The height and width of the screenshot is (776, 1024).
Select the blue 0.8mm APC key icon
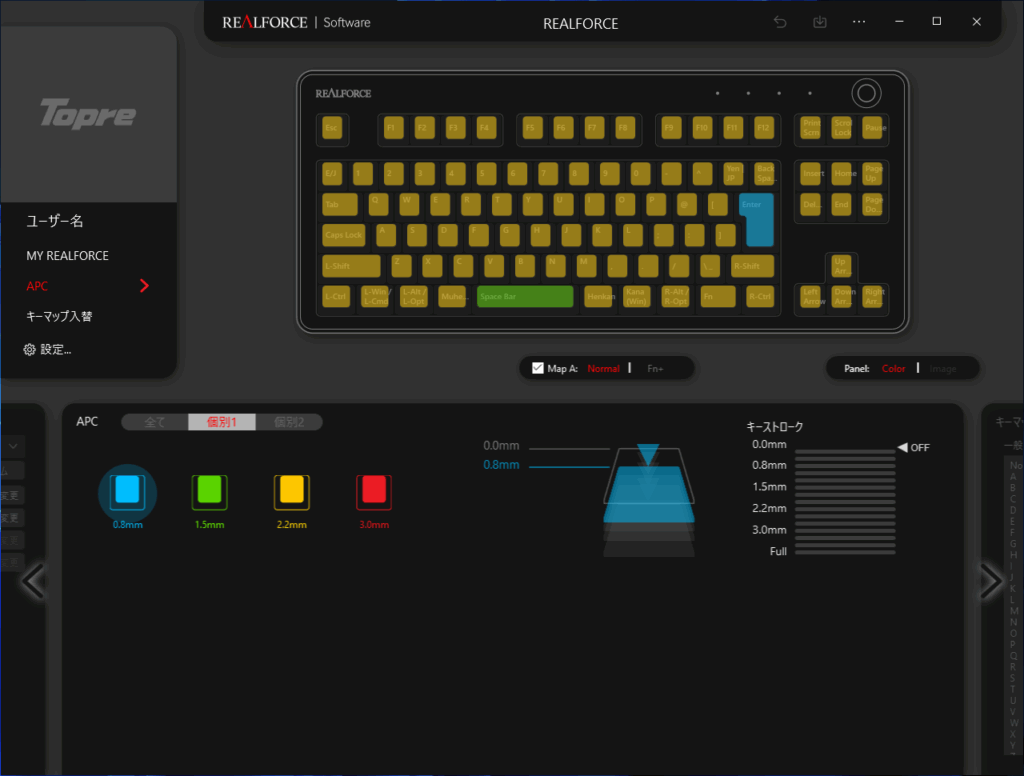[x=127, y=491]
